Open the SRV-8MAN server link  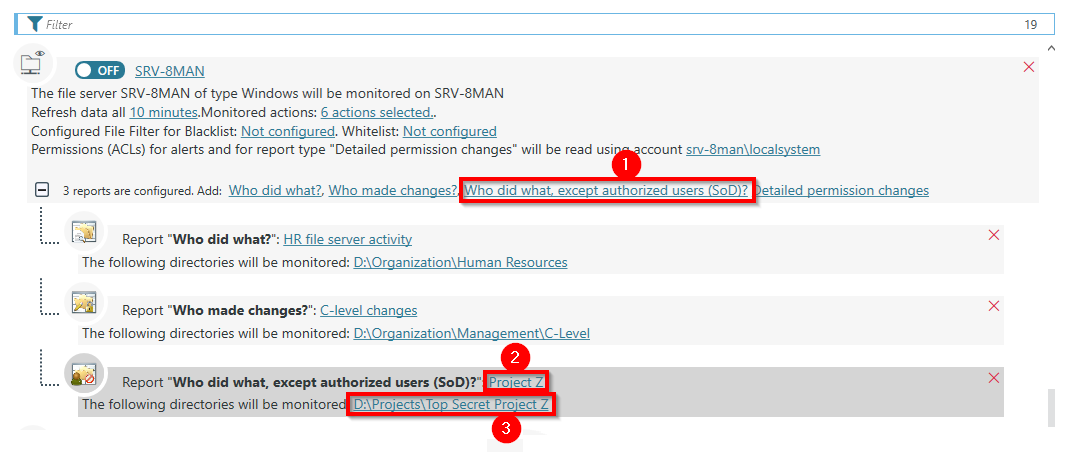click(x=170, y=70)
